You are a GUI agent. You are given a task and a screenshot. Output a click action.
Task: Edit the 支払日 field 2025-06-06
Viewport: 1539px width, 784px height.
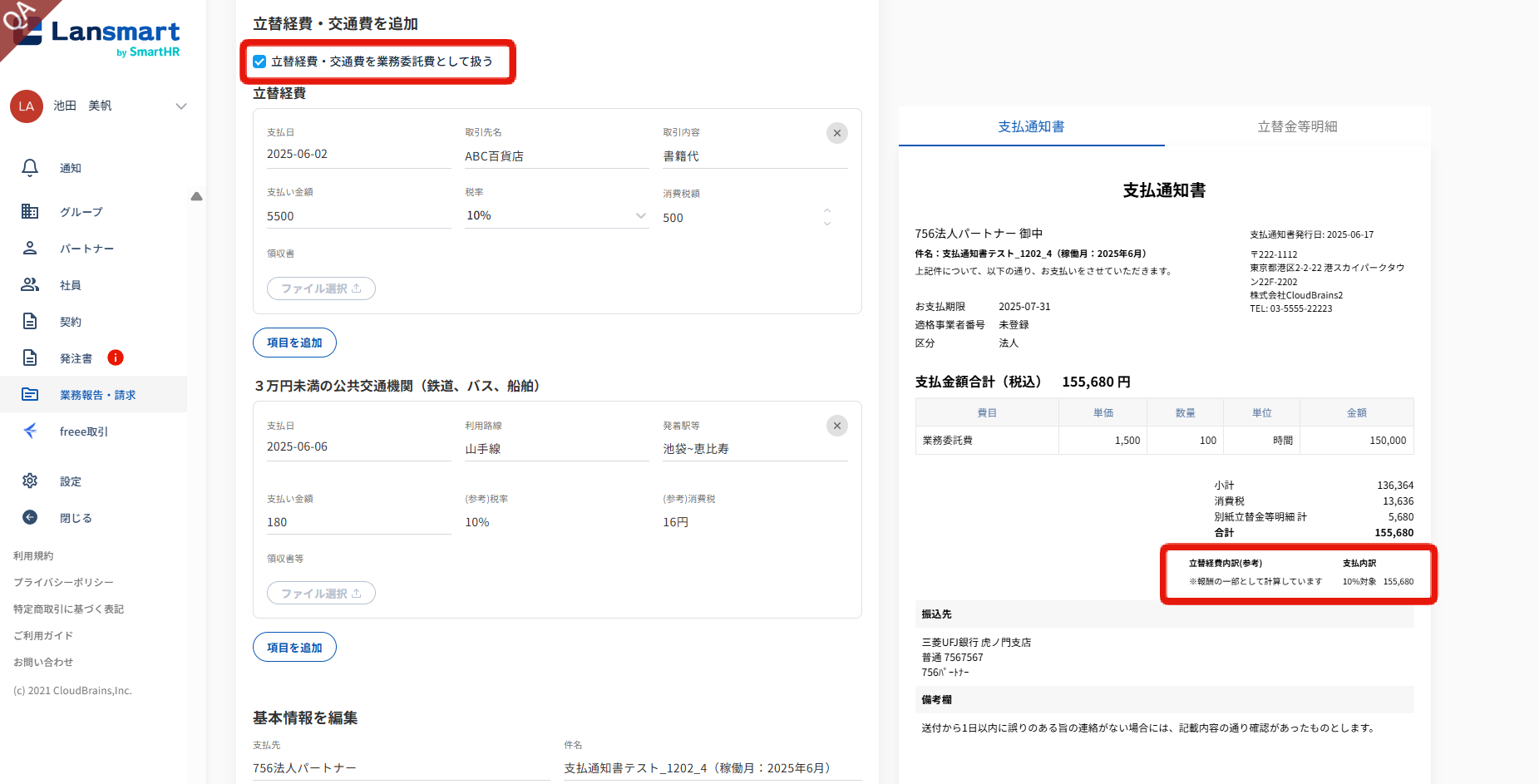tap(359, 447)
